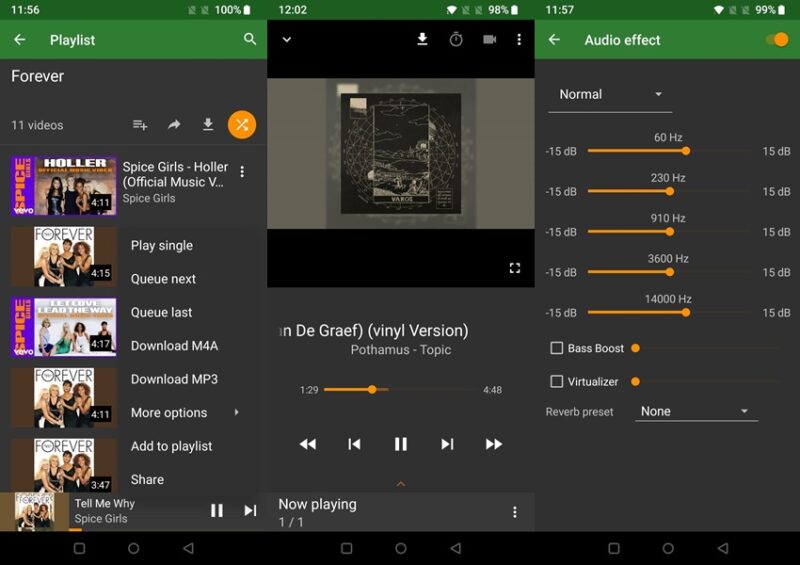Set the Bass Boost strength slider
Viewport: 800px width, 565px height.
click(x=706, y=348)
